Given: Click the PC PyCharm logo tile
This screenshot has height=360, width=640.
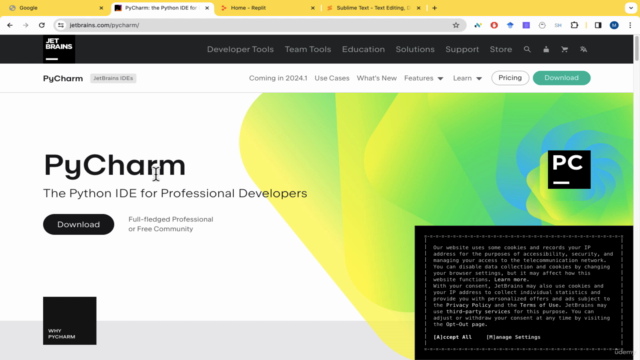Looking at the screenshot, I should coord(569,169).
